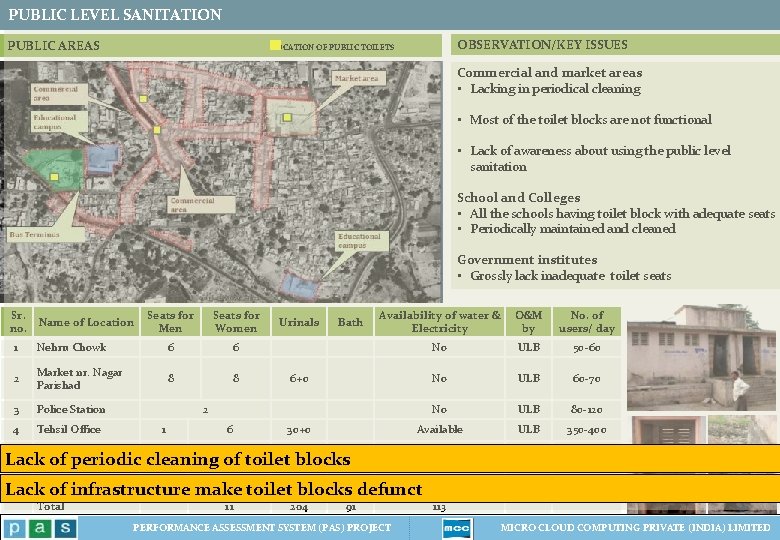The image size is (780, 540).
Task: Click the 'Government institutes' subheading
Action: 527,260
